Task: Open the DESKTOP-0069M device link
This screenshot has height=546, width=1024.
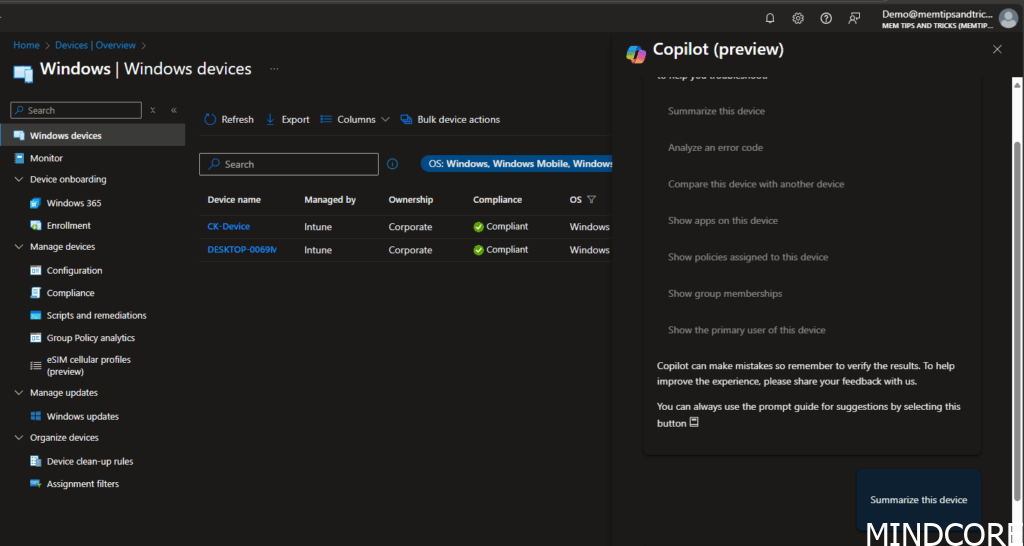Action: [x=242, y=249]
